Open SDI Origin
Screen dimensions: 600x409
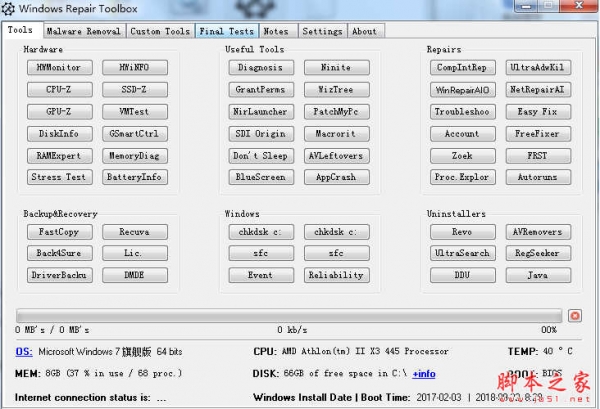(x=261, y=134)
